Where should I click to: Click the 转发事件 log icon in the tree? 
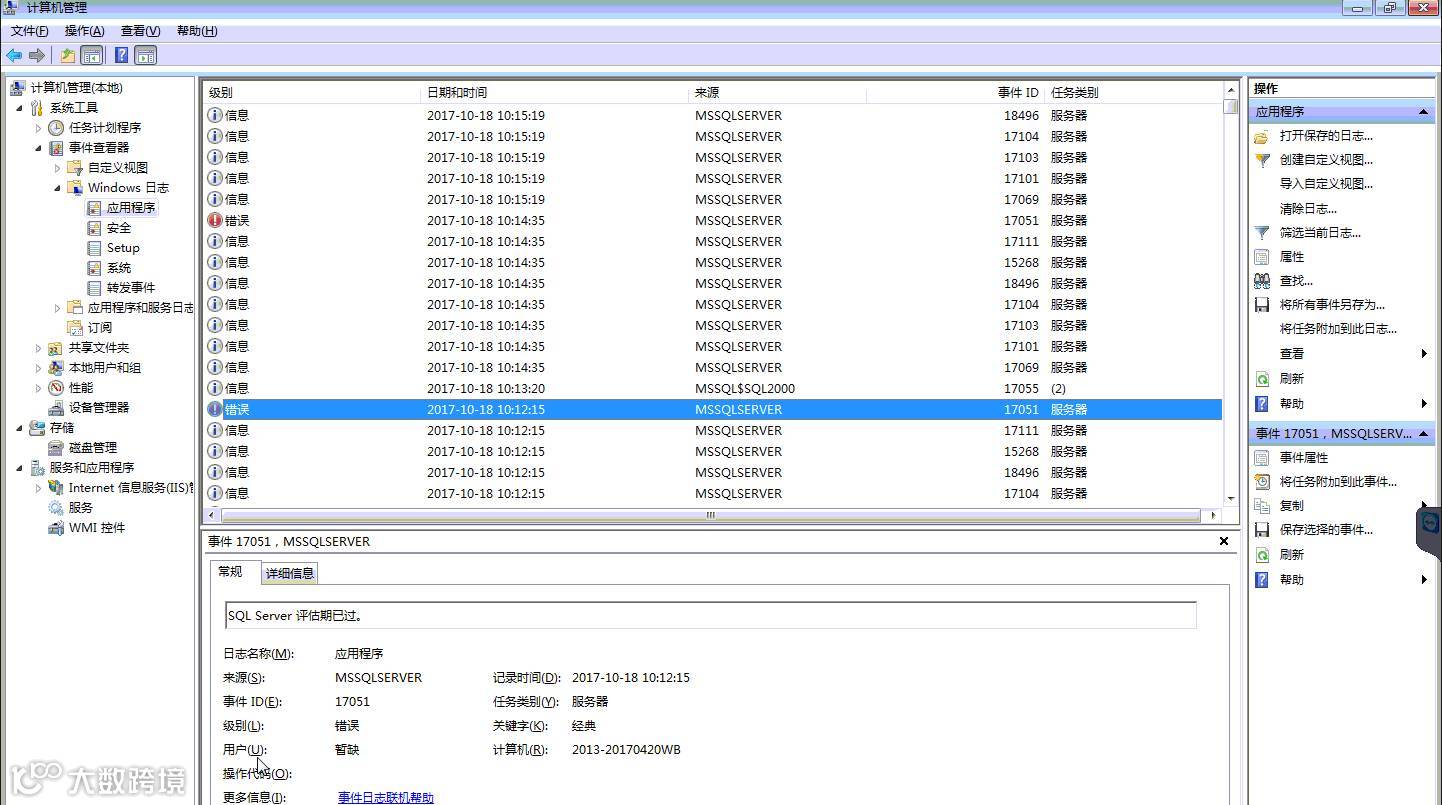95,288
